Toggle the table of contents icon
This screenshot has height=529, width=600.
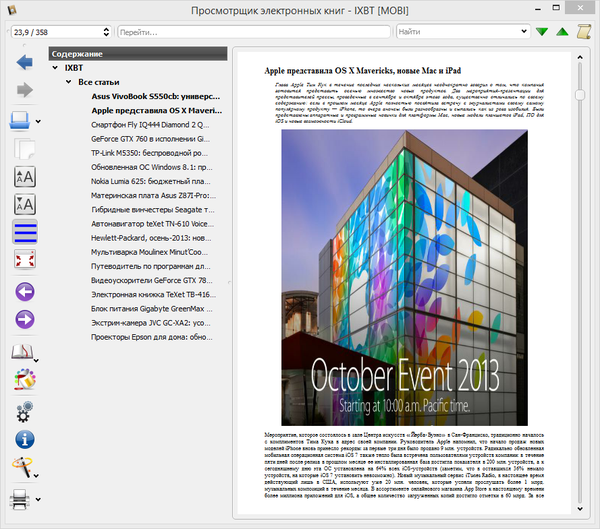pyautogui.click(x=25, y=232)
